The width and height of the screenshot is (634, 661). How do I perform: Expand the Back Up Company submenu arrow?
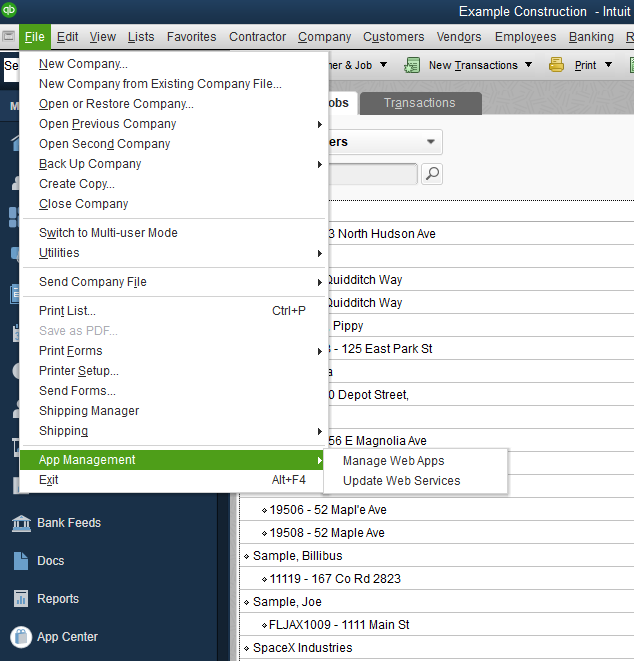(320, 164)
